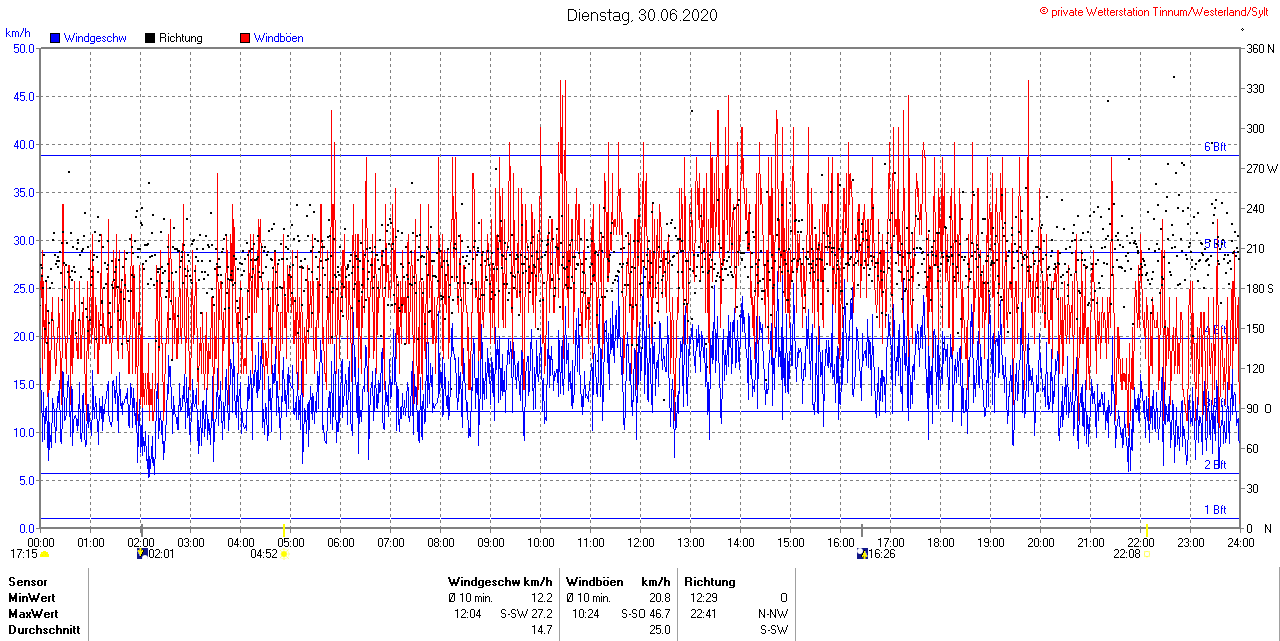Click the 12:04 wind speed time value

tap(468, 614)
